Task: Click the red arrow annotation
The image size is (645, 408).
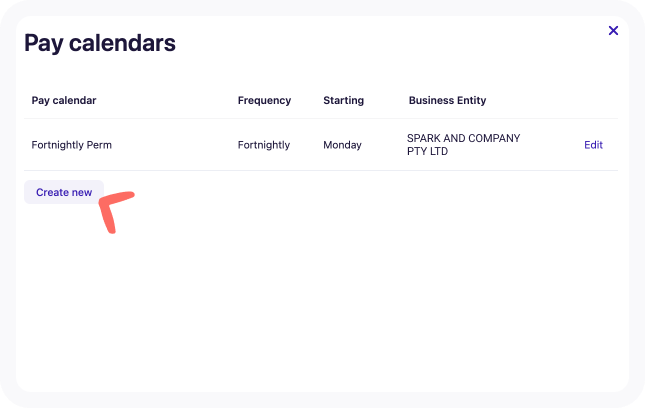Action: (116, 212)
